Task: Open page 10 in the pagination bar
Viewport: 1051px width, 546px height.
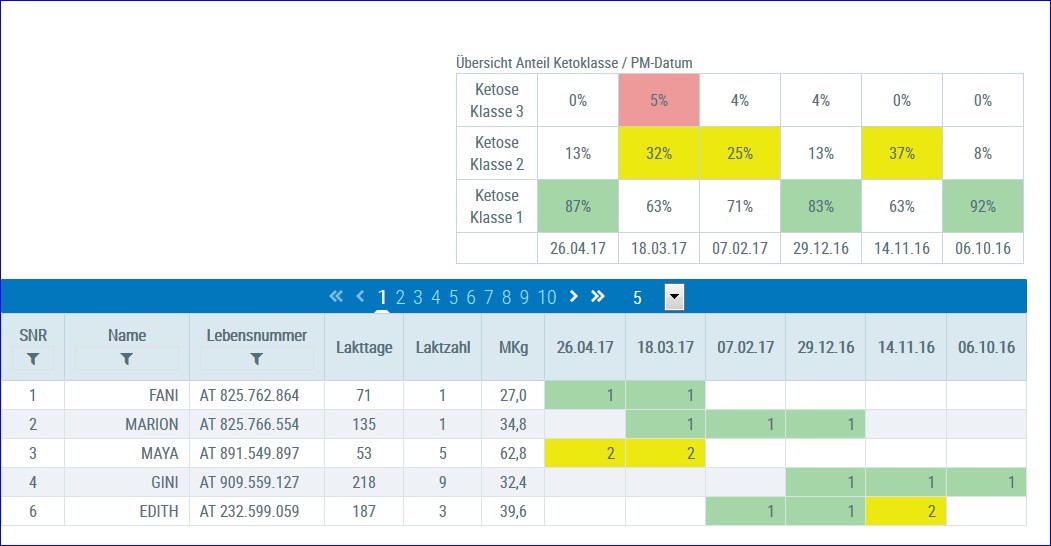Action: point(546,297)
